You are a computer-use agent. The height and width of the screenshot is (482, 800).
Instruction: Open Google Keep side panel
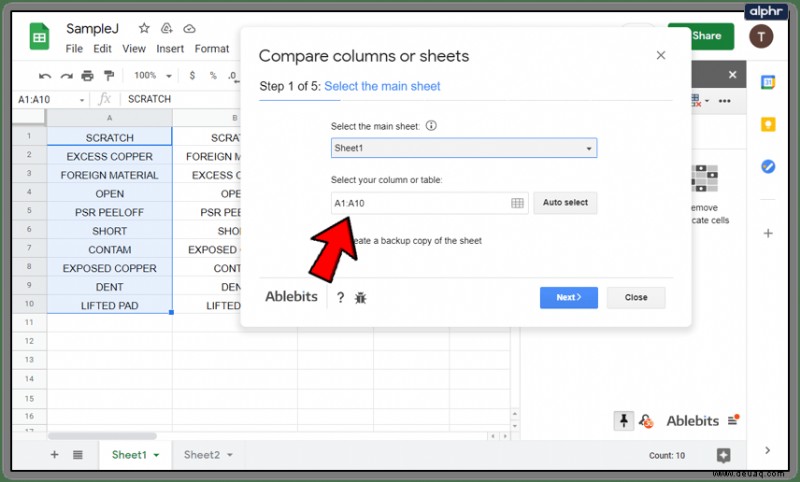pos(768,124)
